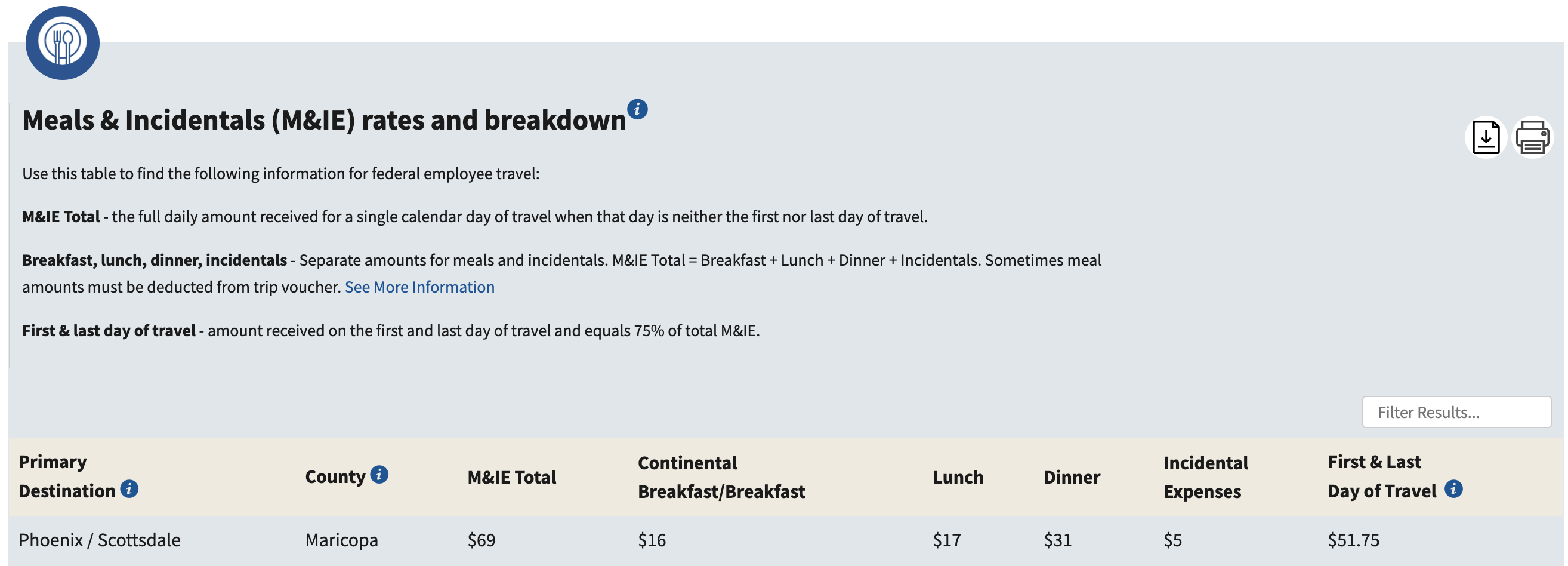Image resolution: width=1568 pixels, height=566 pixels.
Task: Click the $51.75 first and last day value
Action: click(x=1353, y=540)
